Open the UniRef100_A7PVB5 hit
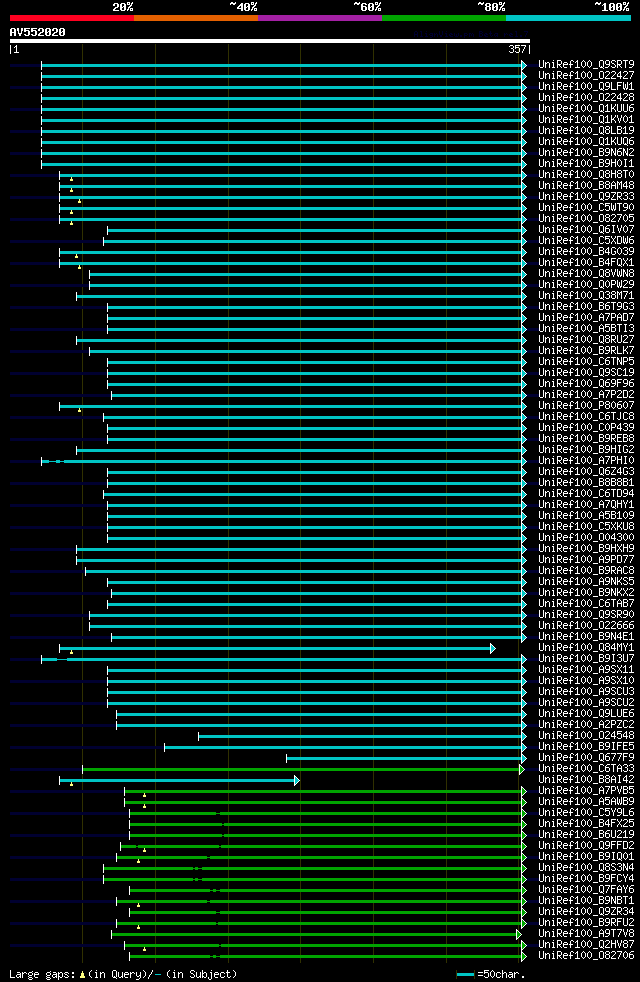640x982 pixels. click(586, 790)
